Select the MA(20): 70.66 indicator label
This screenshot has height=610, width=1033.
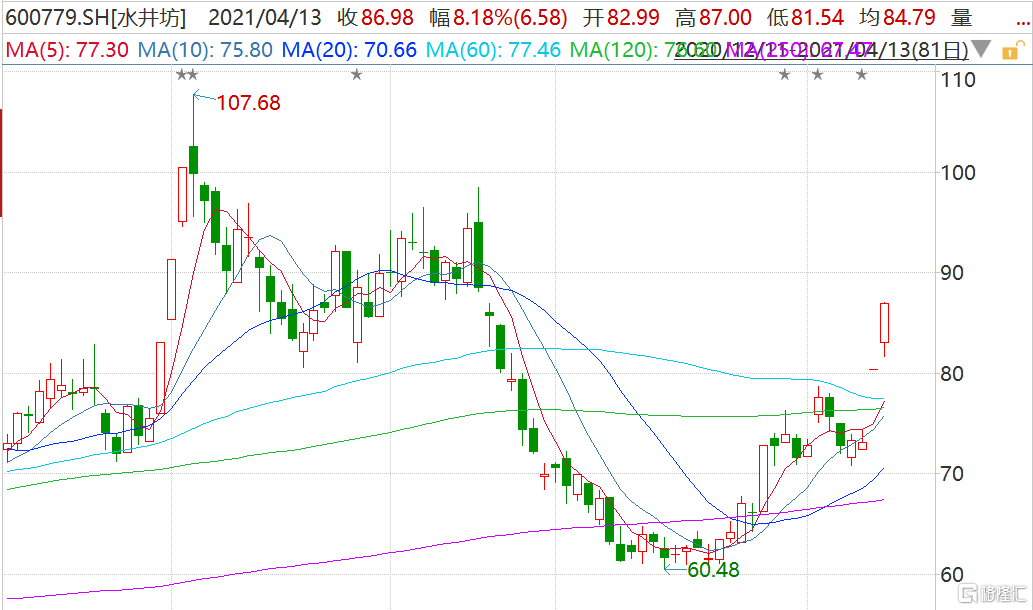click(x=349, y=49)
